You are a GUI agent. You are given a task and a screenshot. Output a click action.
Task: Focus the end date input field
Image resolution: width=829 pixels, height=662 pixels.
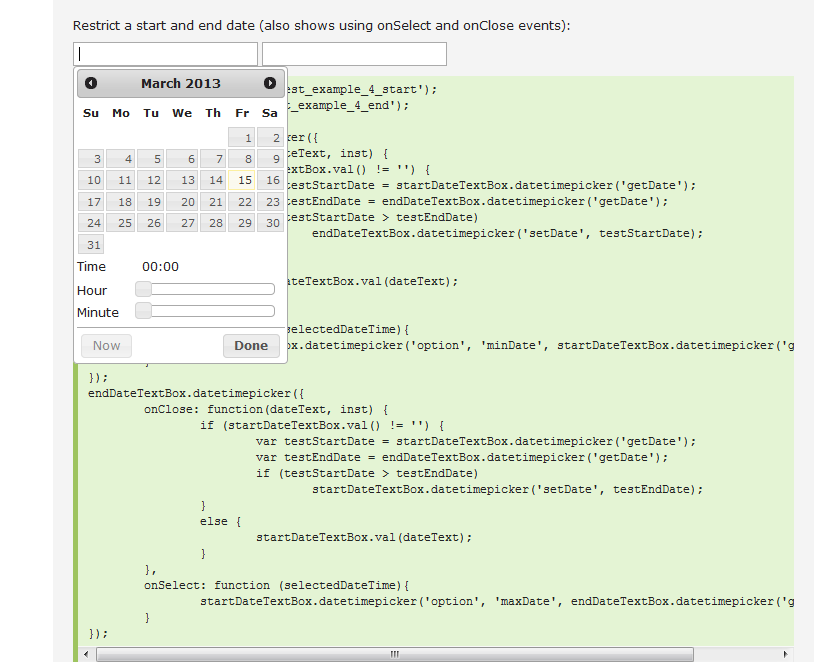click(x=354, y=54)
